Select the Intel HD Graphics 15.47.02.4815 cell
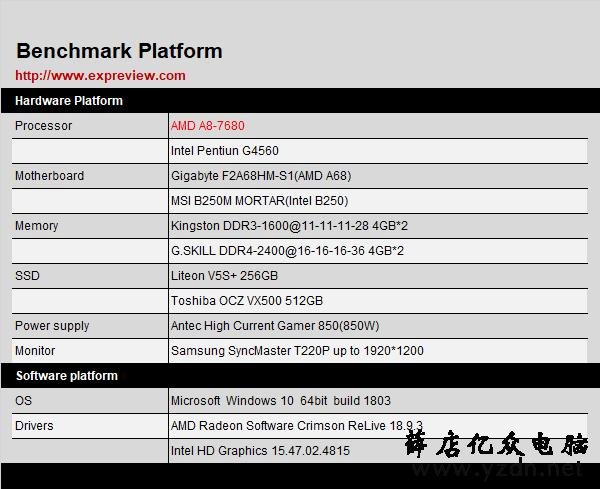The image size is (600, 489). coord(378,451)
